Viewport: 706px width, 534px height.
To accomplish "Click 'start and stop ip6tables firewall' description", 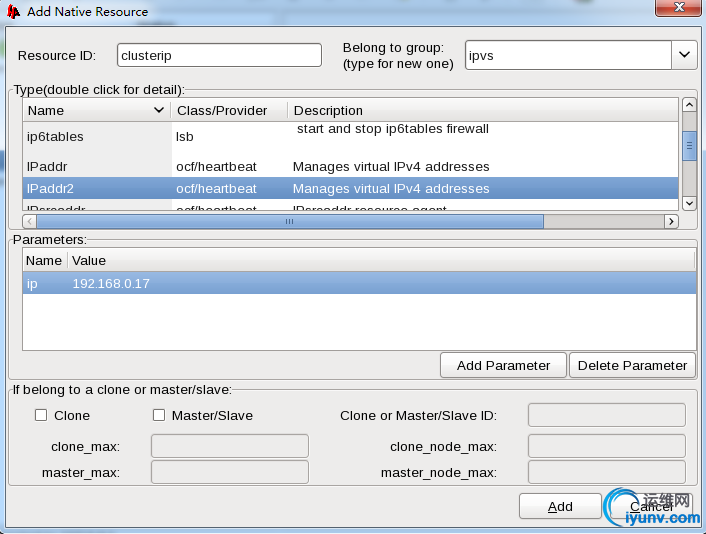I will pos(393,129).
